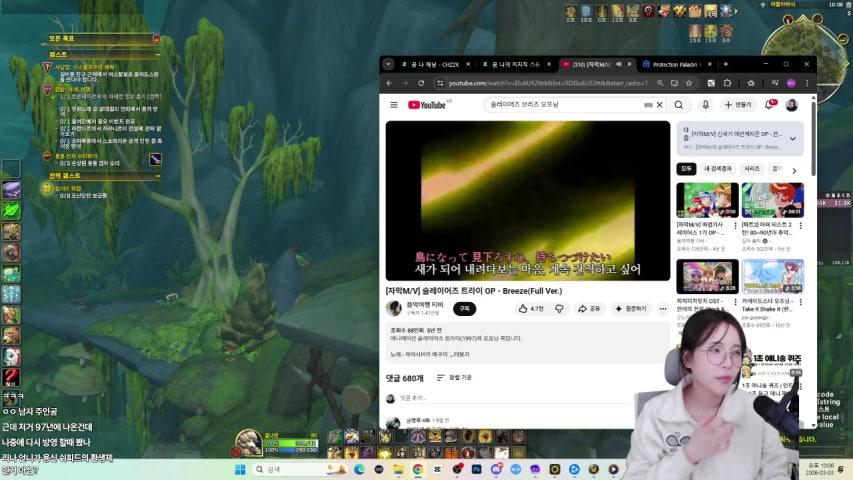Like the video with thumbs up
This screenshot has height=480, width=853.
pyautogui.click(x=530, y=309)
